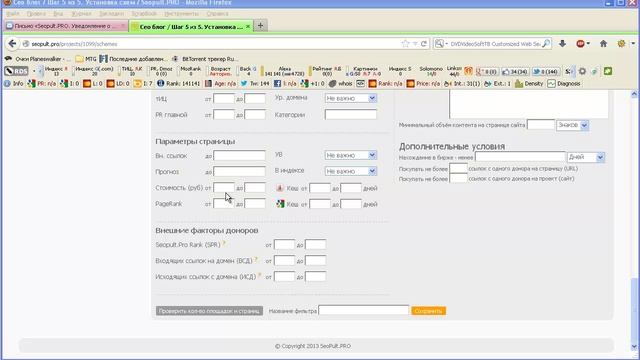This screenshot has height=360, width=640.
Task: Click the grey check donors count button
Action: [209, 311]
